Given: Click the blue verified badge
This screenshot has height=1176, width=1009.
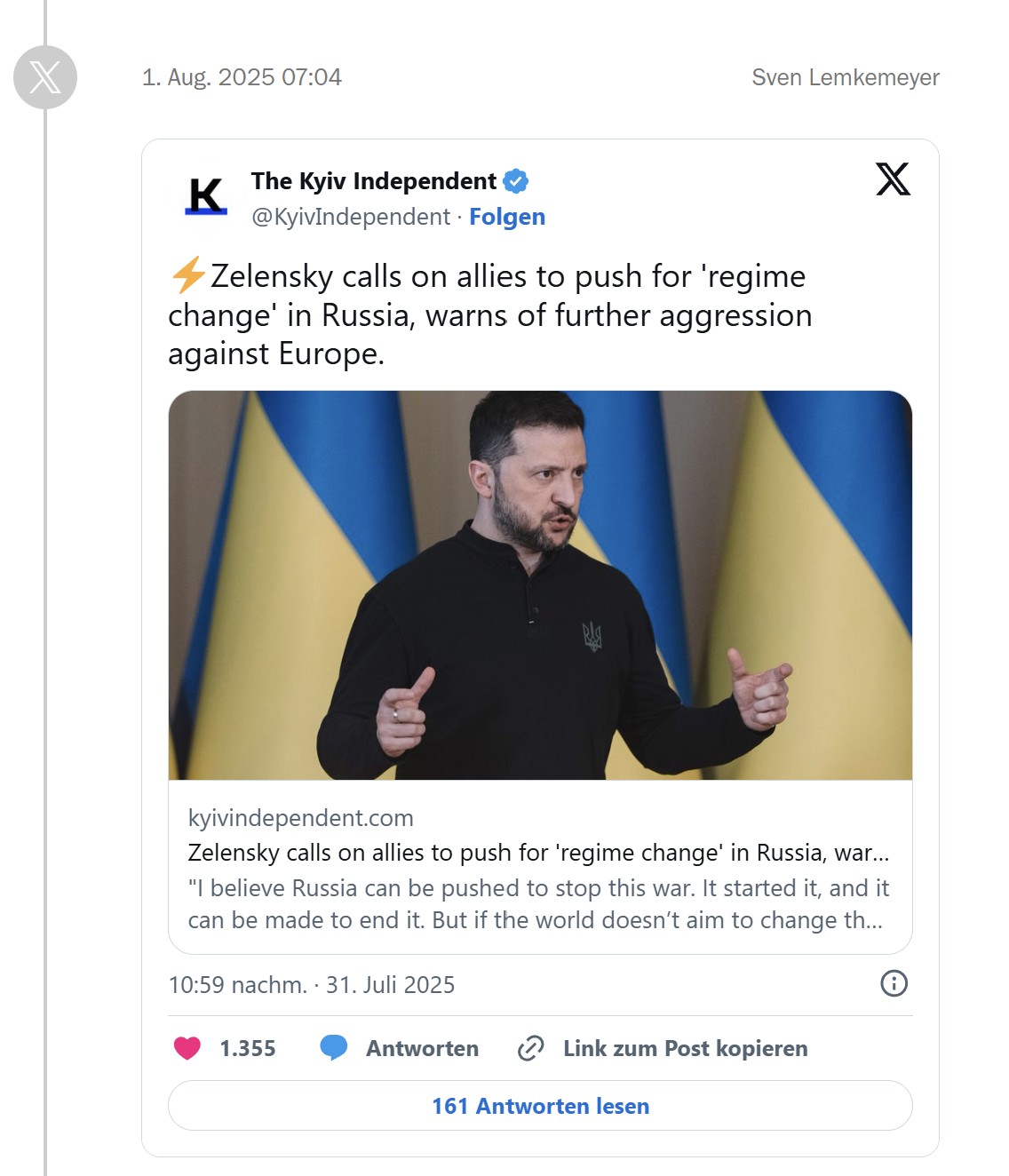Looking at the screenshot, I should (515, 180).
